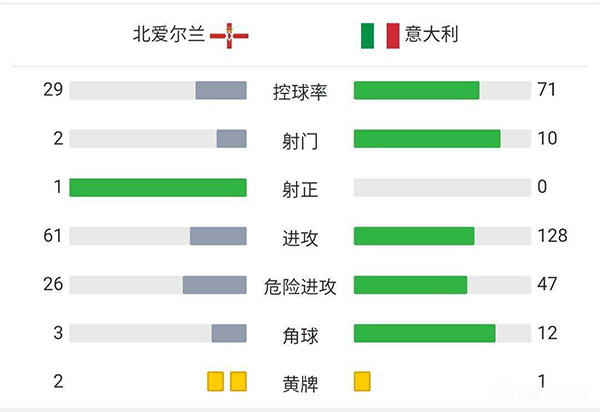This screenshot has height=412, width=600.
Task: Click Northern Ireland's 危险进攻 value 26
Action: click(53, 285)
